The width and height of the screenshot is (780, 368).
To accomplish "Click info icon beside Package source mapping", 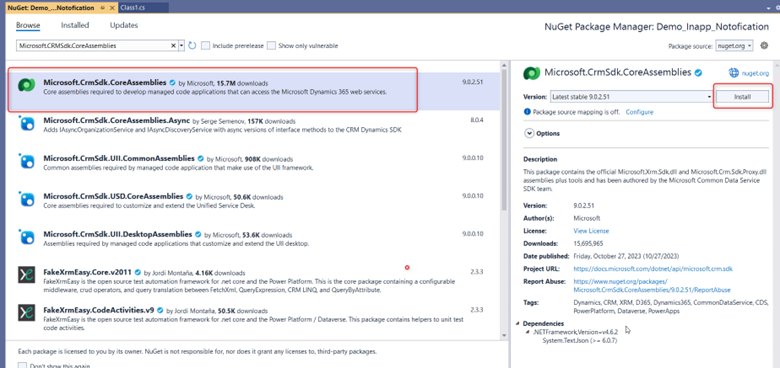I will (527, 112).
